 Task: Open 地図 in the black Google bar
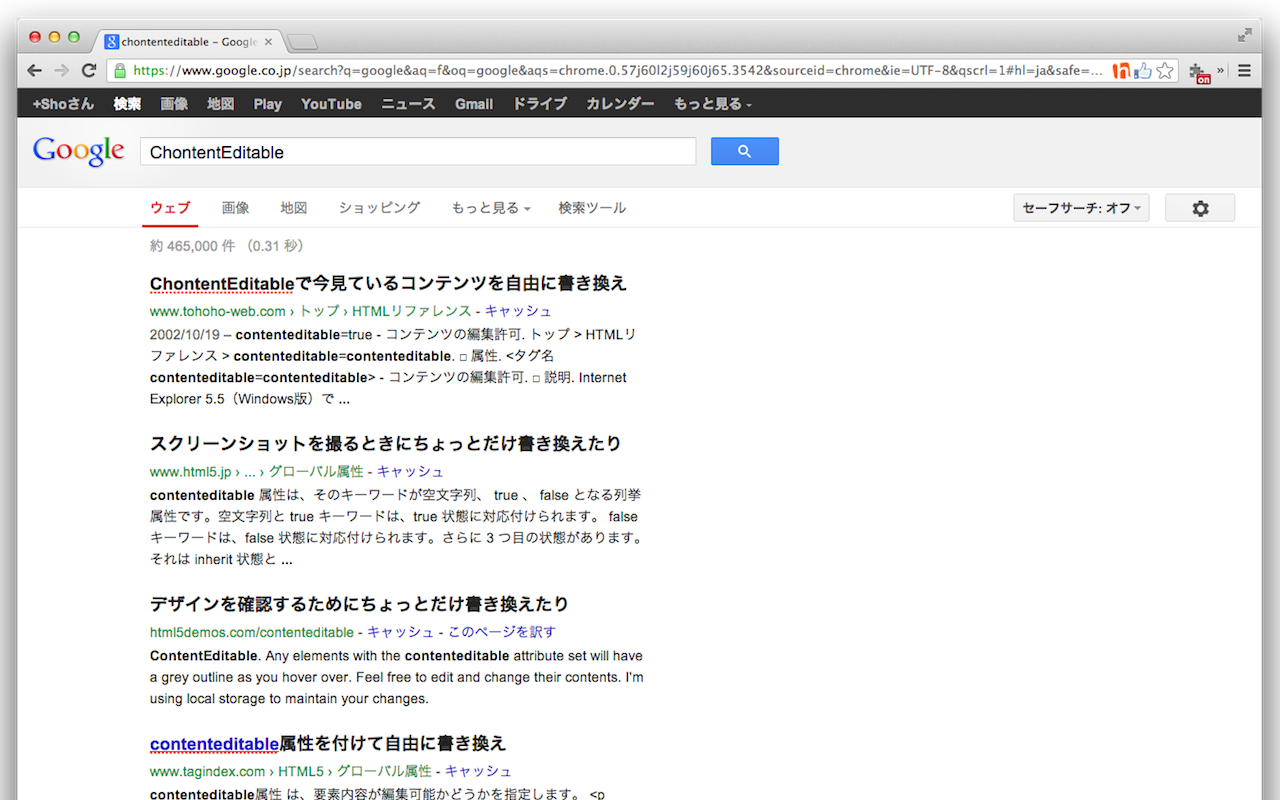click(x=220, y=104)
